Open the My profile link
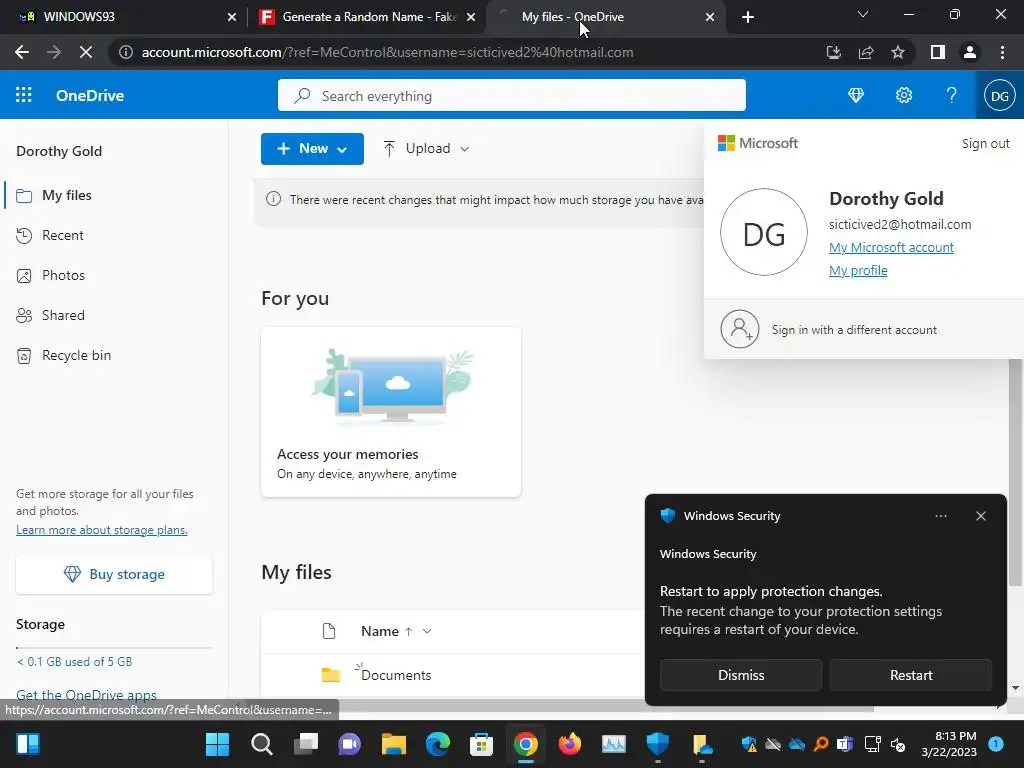1024x768 pixels. [x=858, y=270]
